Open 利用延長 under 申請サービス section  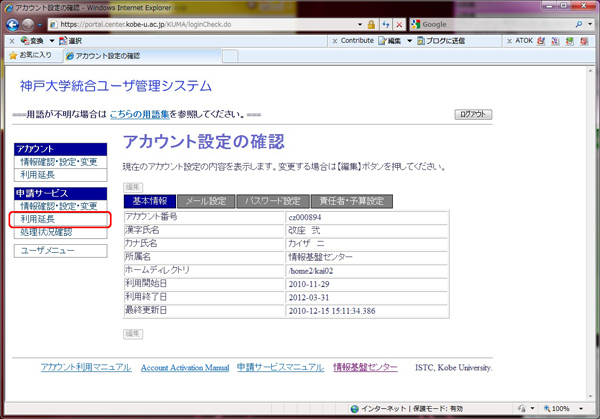tap(60, 219)
